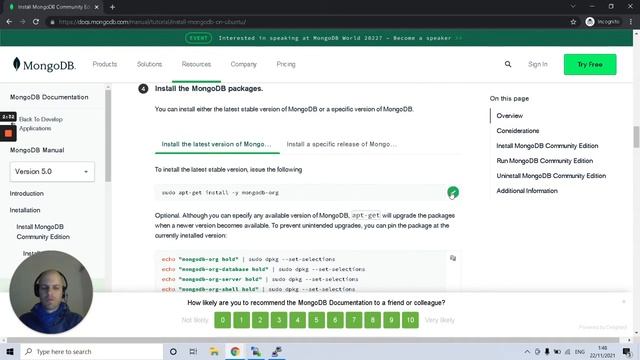Open the Resources menu

pos(196,64)
